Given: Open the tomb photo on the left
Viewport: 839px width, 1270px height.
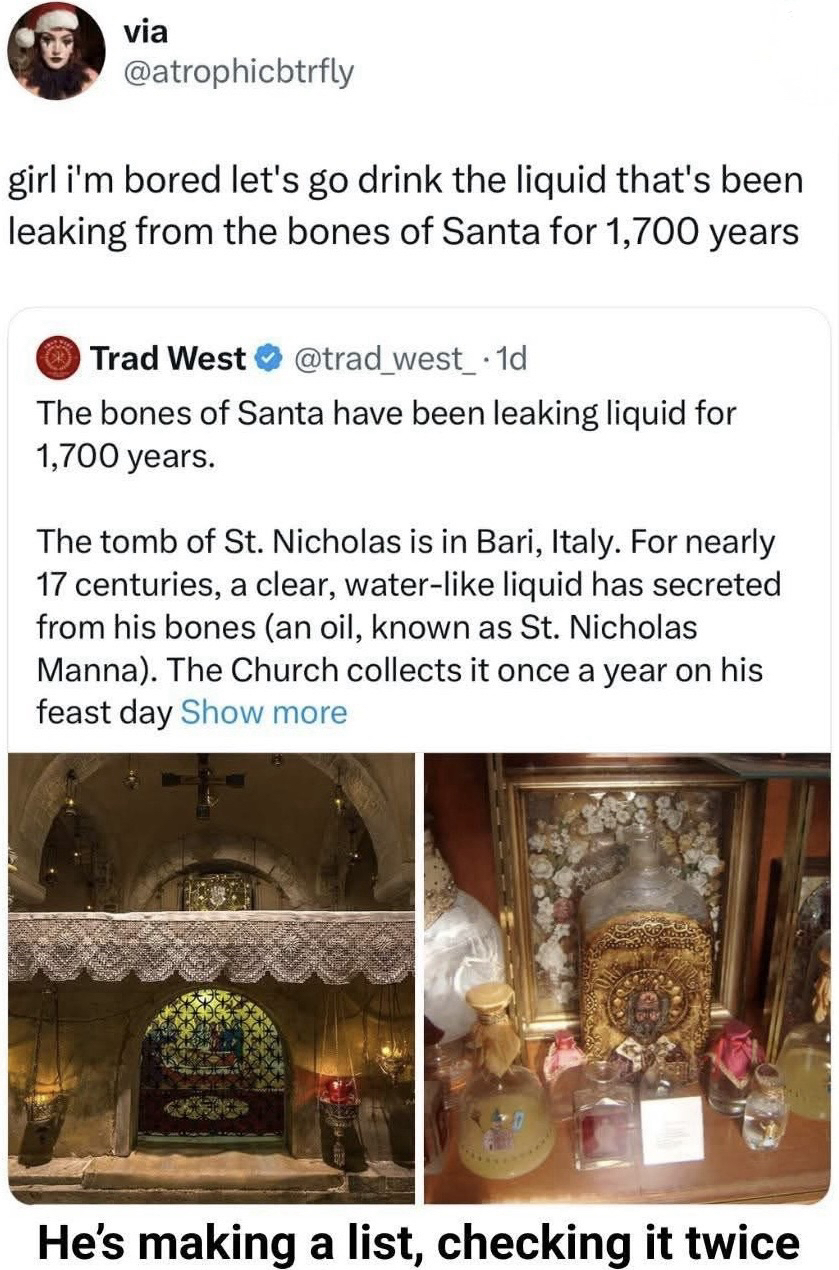Looking at the screenshot, I should pos(211,978).
